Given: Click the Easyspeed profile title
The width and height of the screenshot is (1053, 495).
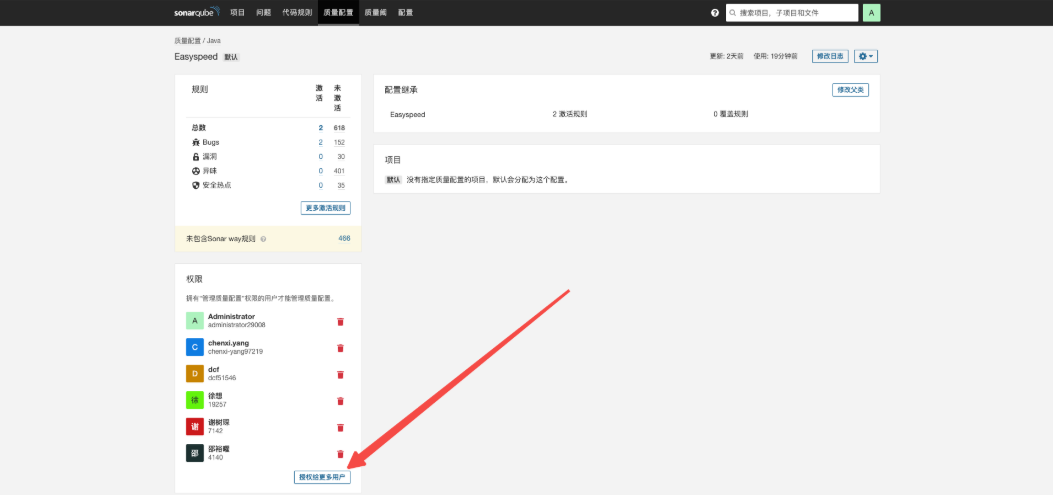Looking at the screenshot, I should tap(196, 57).
